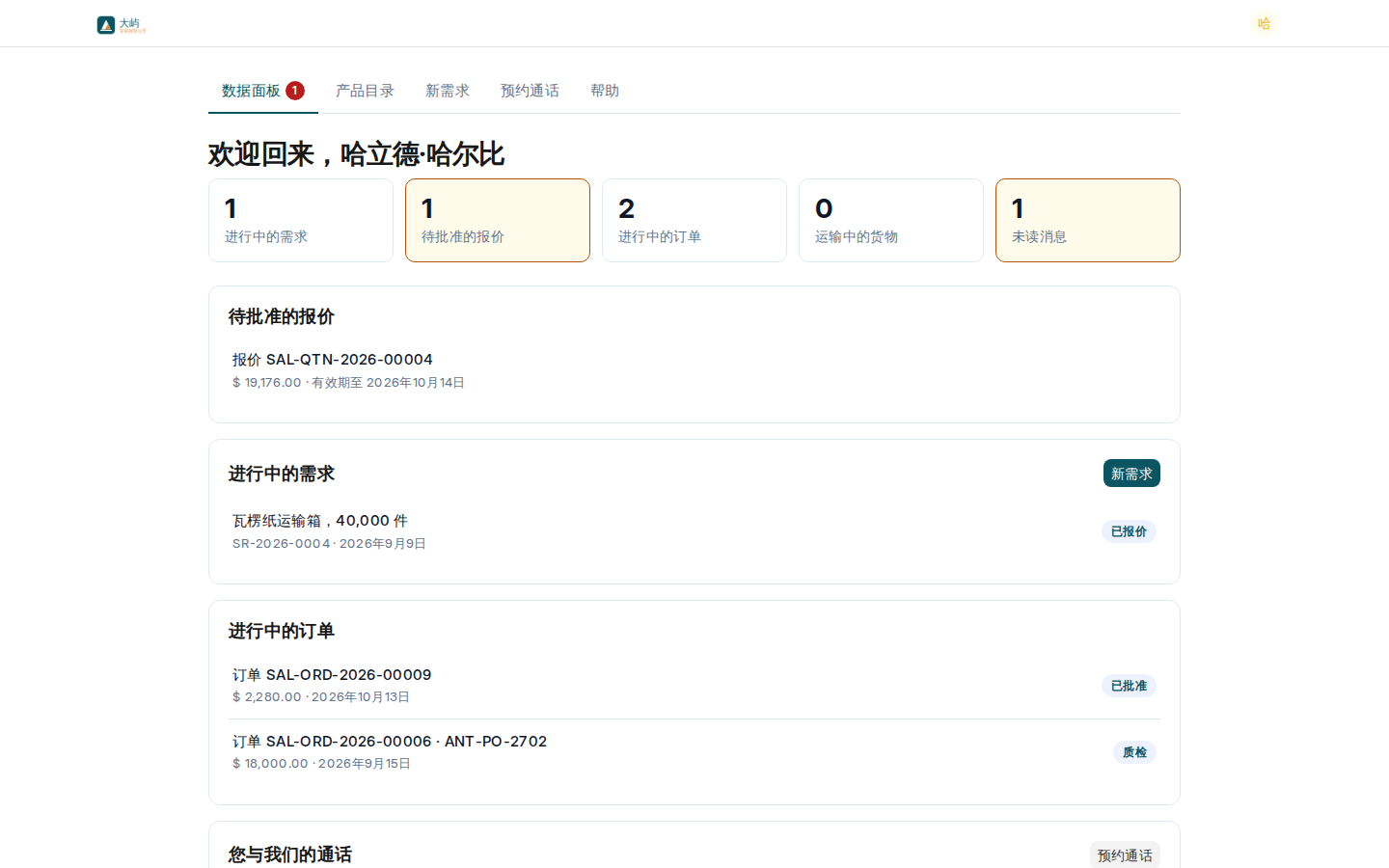Click the 已报价 status badge
Viewport: 1389px width, 868px height.
point(1129,531)
